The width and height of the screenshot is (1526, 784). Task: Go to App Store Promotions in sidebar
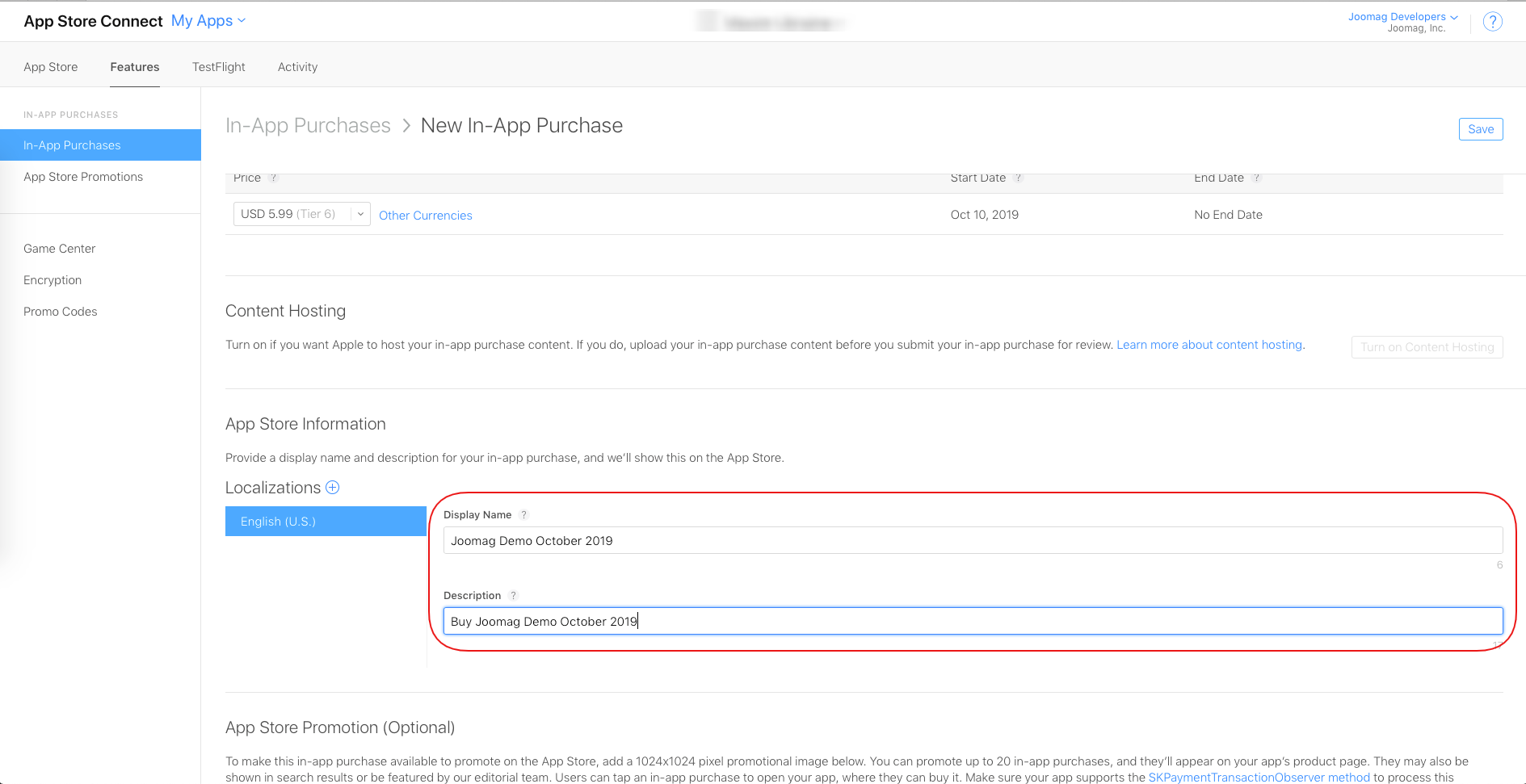click(x=83, y=177)
